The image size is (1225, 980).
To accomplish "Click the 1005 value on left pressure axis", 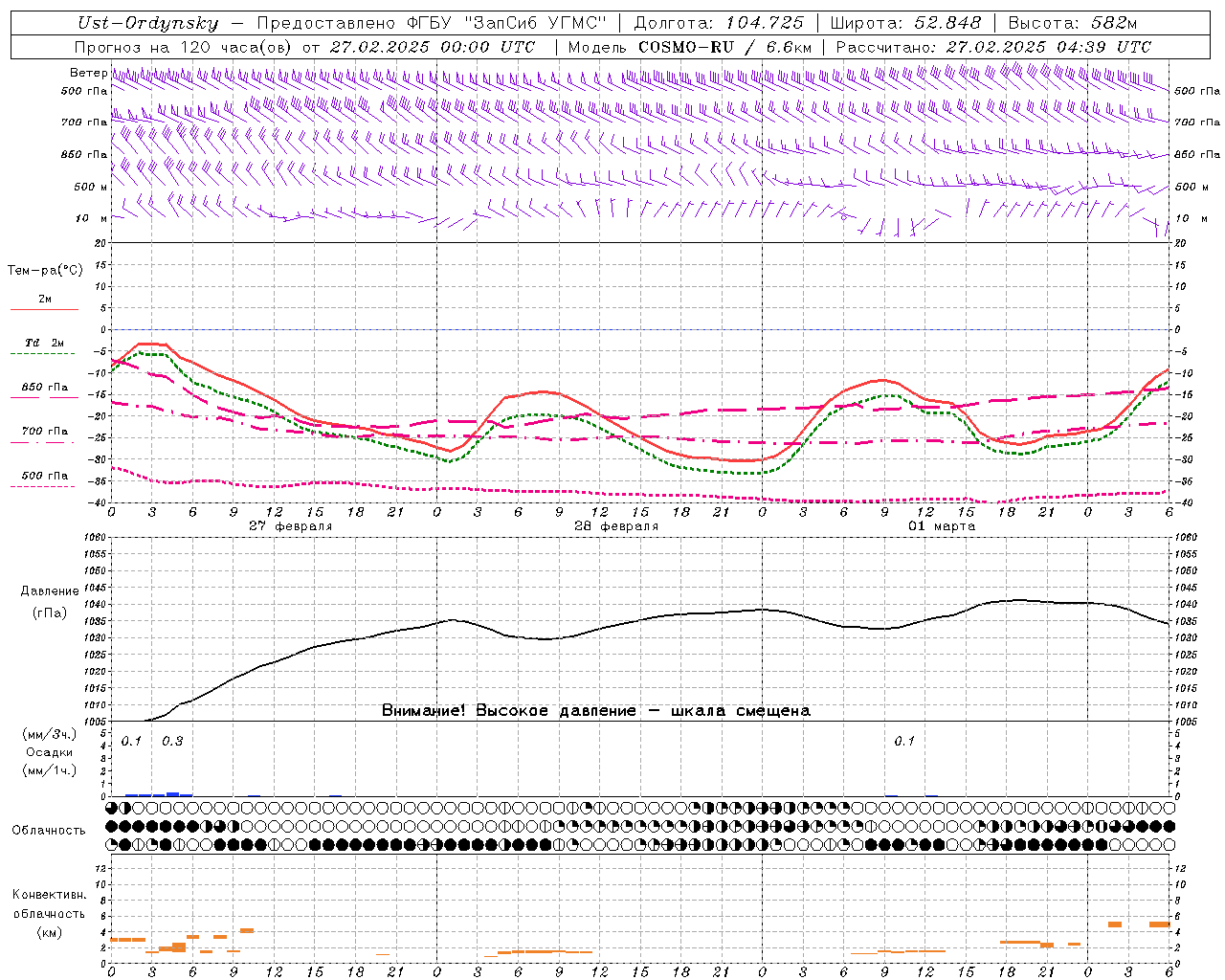I will 97,721.
